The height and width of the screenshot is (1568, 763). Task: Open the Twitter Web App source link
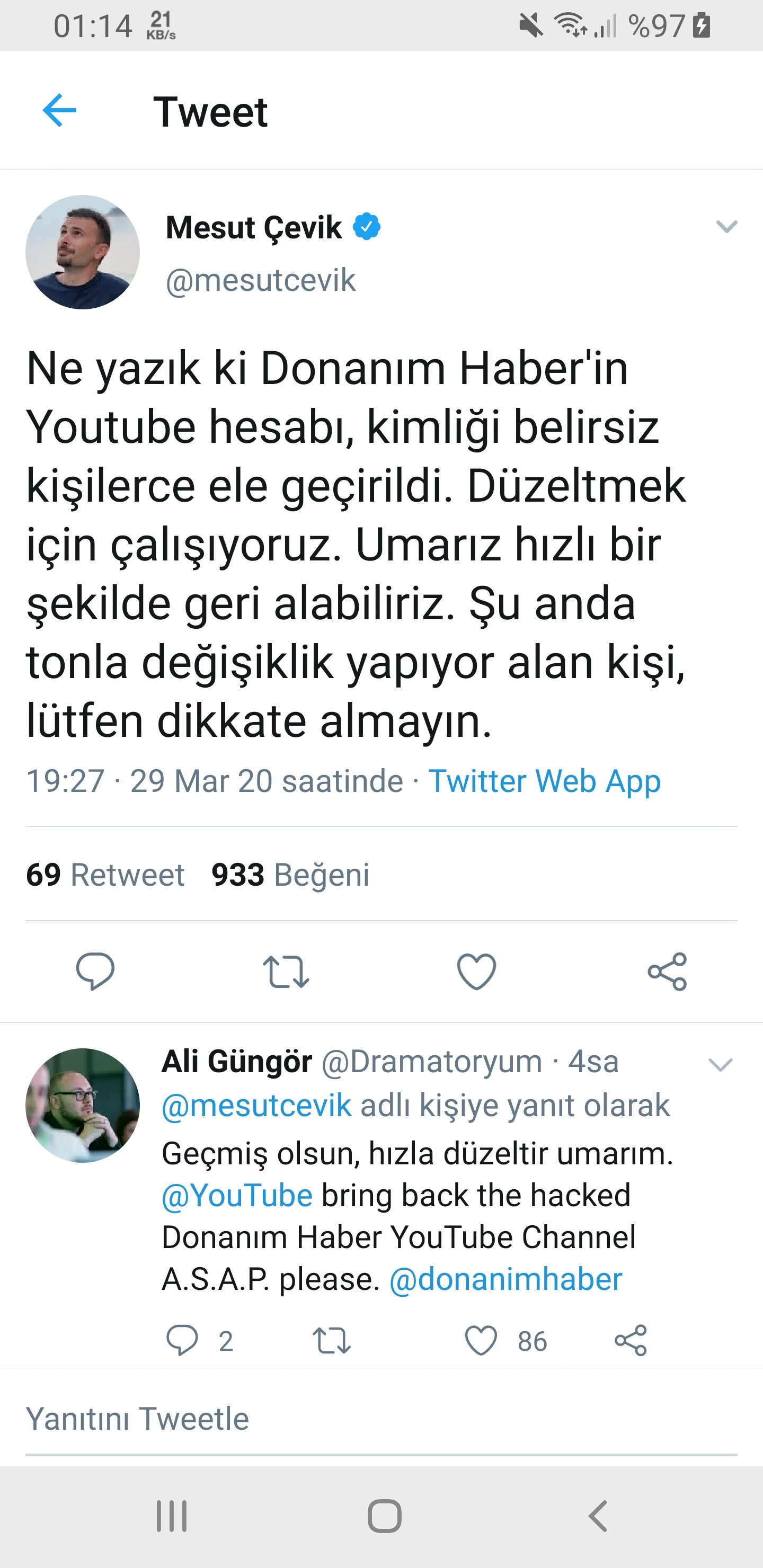pyautogui.click(x=544, y=781)
